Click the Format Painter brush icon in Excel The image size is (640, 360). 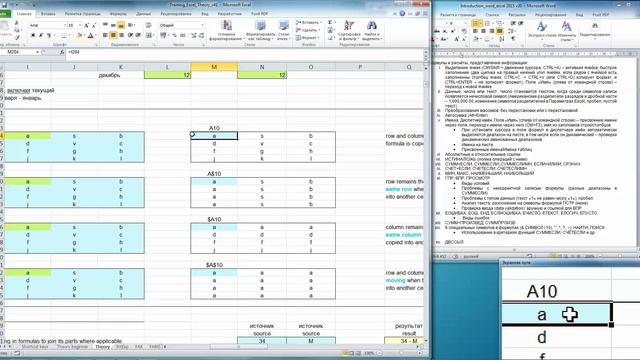pyautogui.click(x=17, y=38)
